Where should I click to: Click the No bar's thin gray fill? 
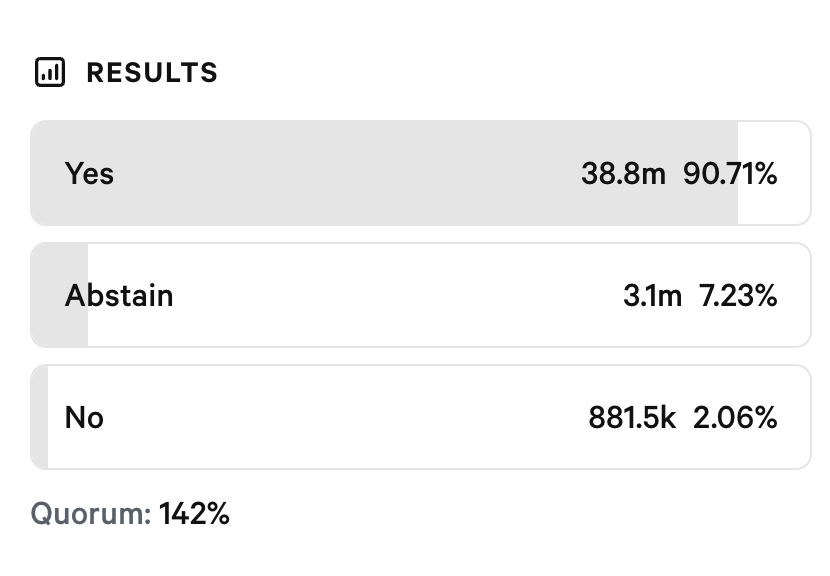pos(40,417)
